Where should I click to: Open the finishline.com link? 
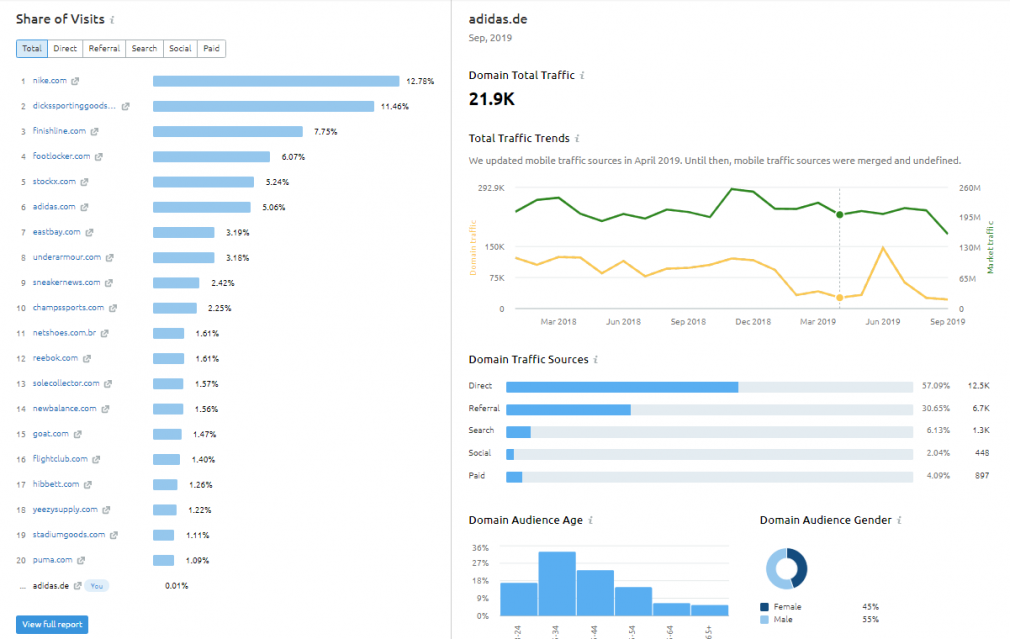click(59, 131)
